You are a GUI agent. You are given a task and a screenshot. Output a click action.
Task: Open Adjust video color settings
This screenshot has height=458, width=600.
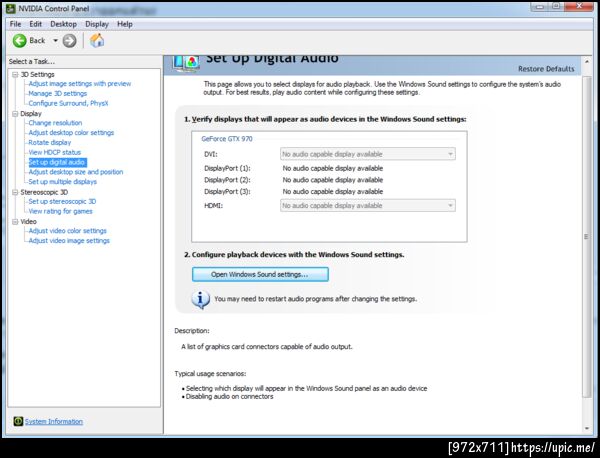pyautogui.click(x=67, y=231)
